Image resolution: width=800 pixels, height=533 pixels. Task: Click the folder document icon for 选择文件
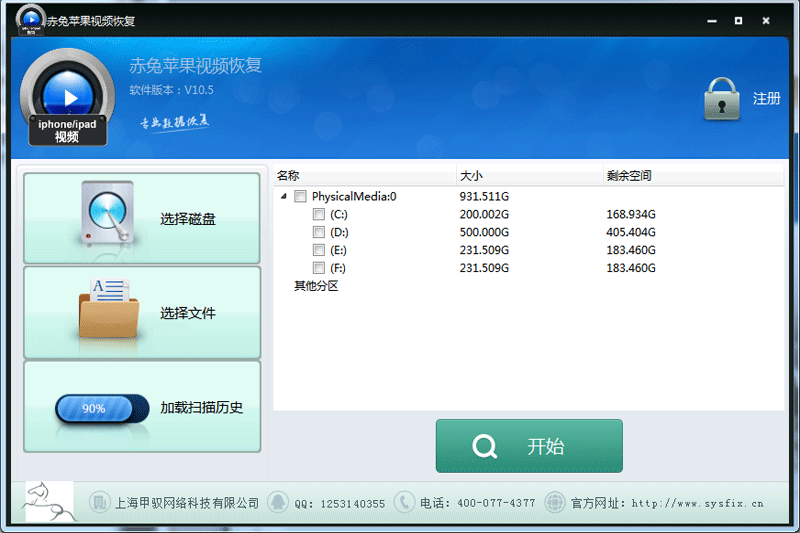pyautogui.click(x=108, y=308)
